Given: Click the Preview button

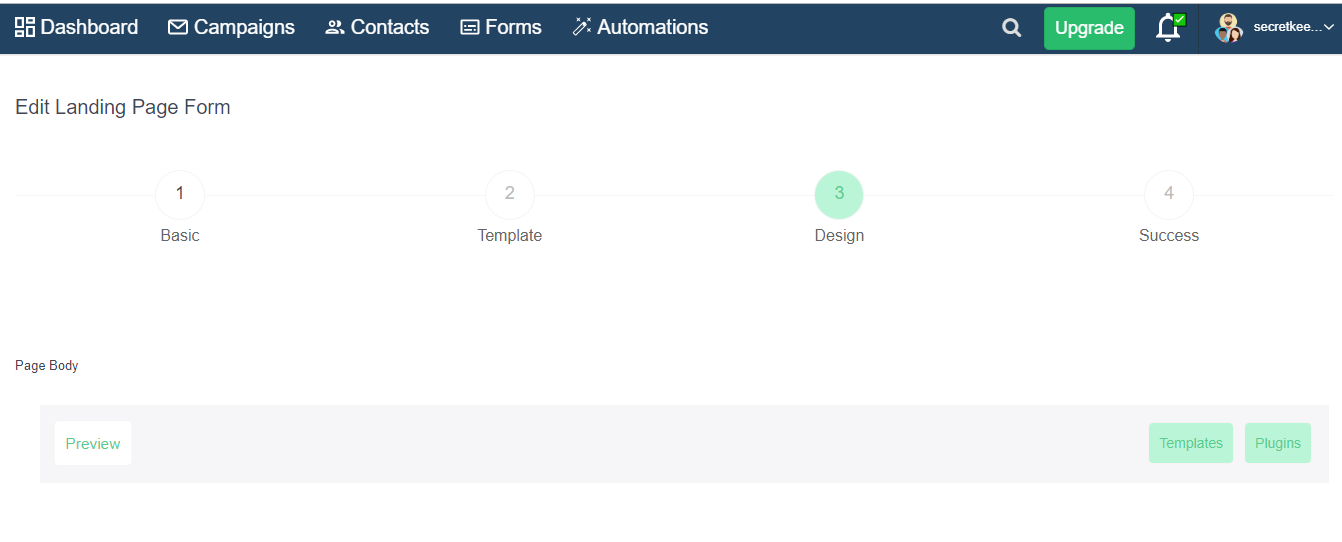Looking at the screenshot, I should coord(93,443).
